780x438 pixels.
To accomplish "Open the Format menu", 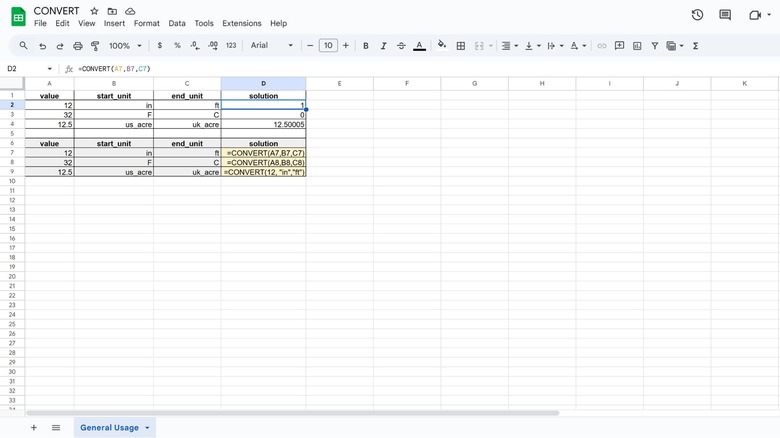I will tap(147, 23).
